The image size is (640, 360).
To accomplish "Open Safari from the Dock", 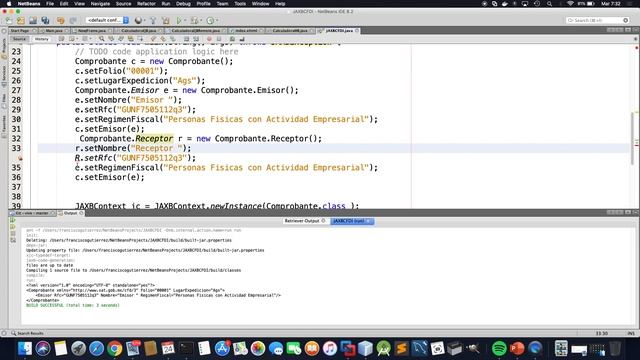I will coord(97,348).
